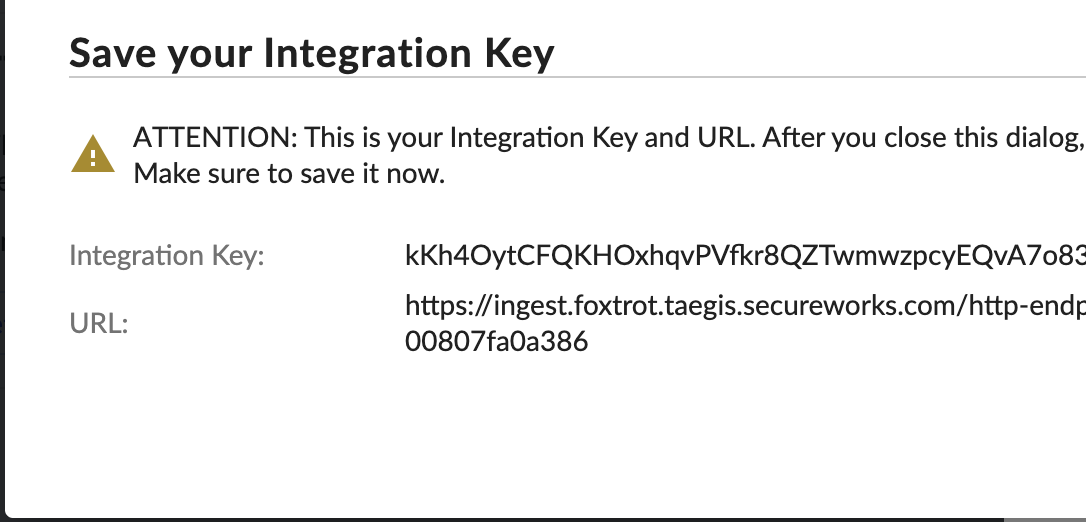Click the horizontal divider beneath the heading

click(578, 77)
